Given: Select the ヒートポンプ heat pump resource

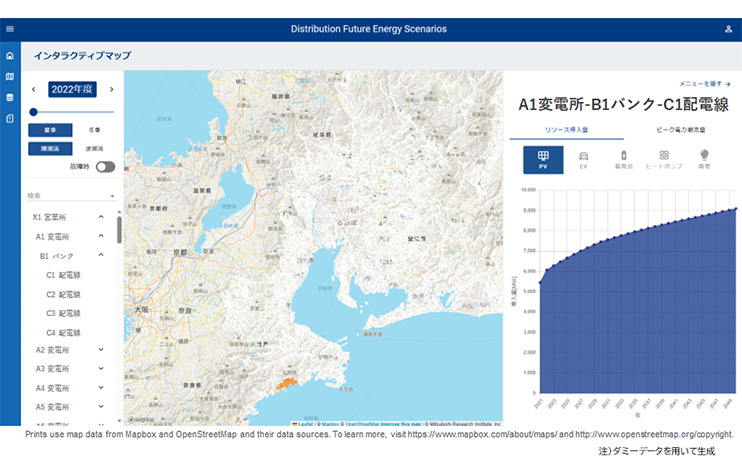Looking at the screenshot, I should [664, 160].
